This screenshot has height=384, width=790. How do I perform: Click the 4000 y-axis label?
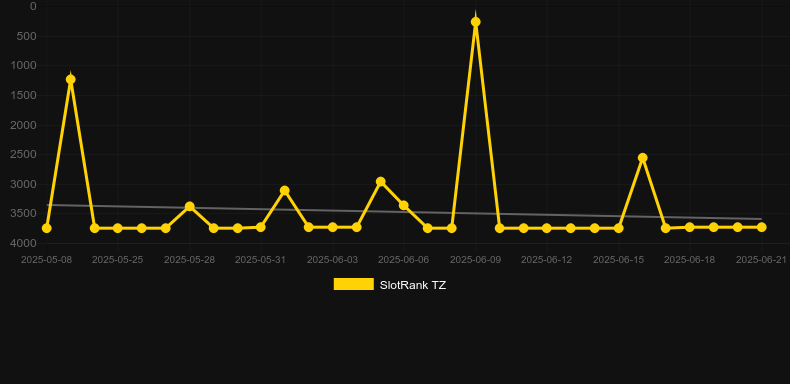pos(24,243)
